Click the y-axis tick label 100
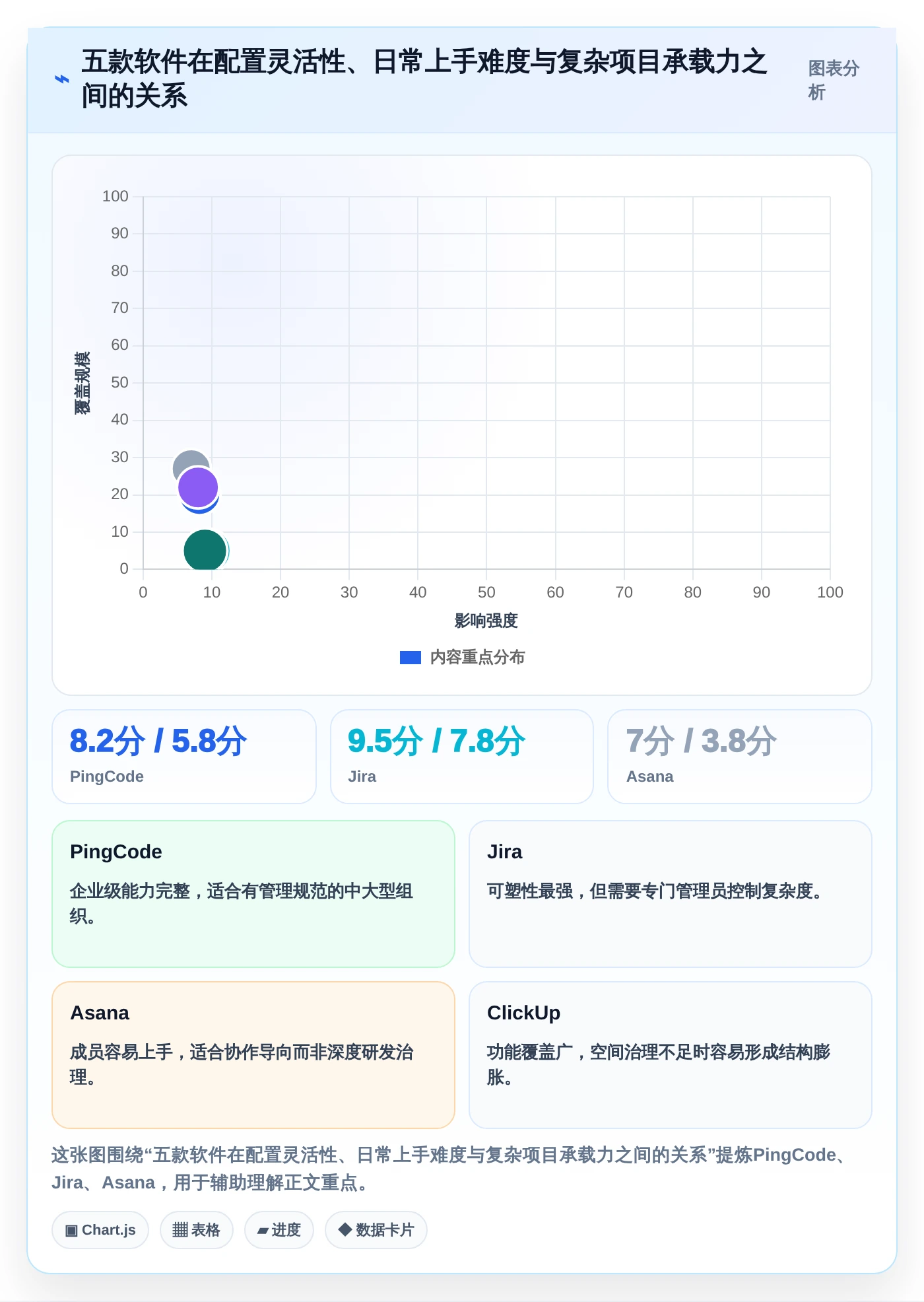 [x=115, y=196]
